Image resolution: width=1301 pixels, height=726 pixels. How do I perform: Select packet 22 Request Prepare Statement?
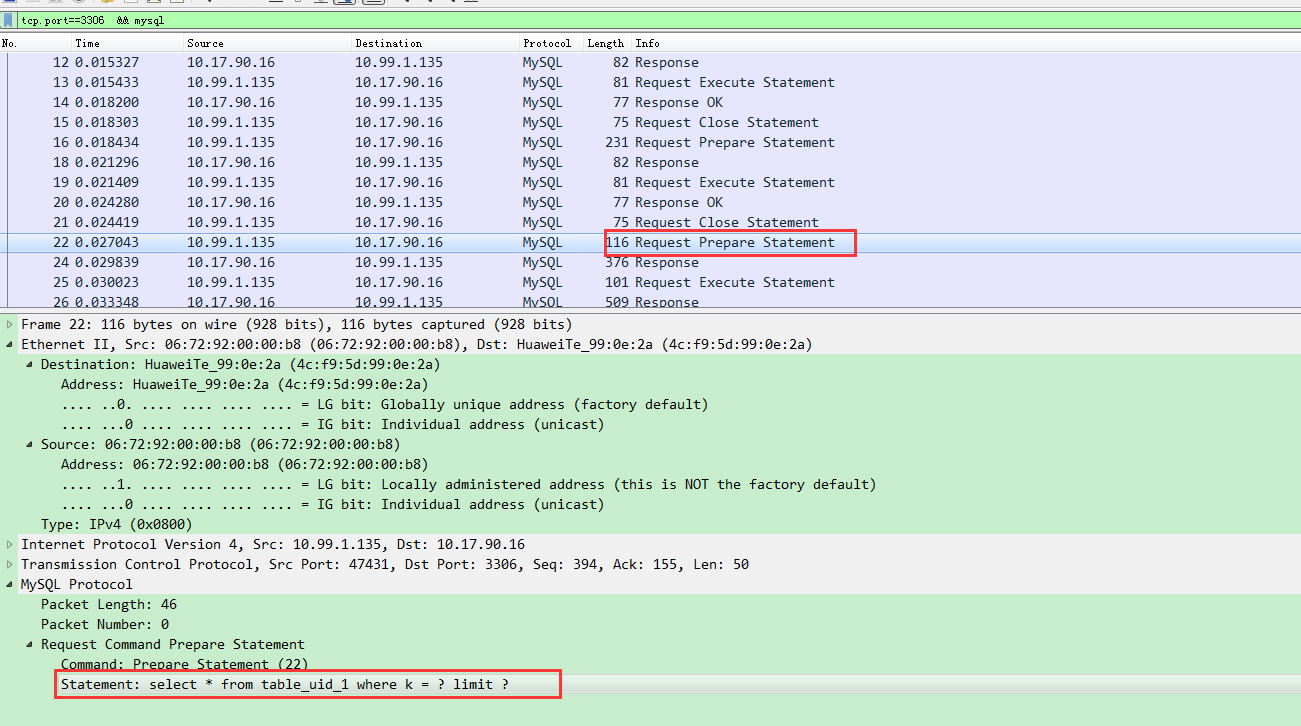pos(650,242)
